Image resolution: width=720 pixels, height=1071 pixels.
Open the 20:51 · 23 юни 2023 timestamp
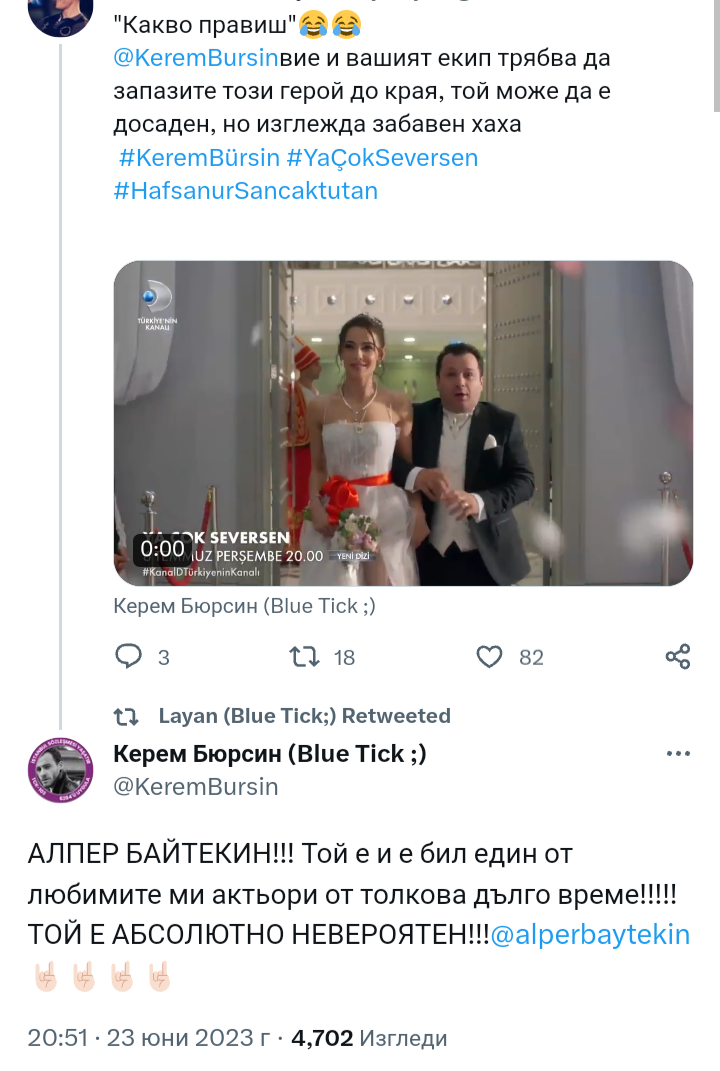147,1039
